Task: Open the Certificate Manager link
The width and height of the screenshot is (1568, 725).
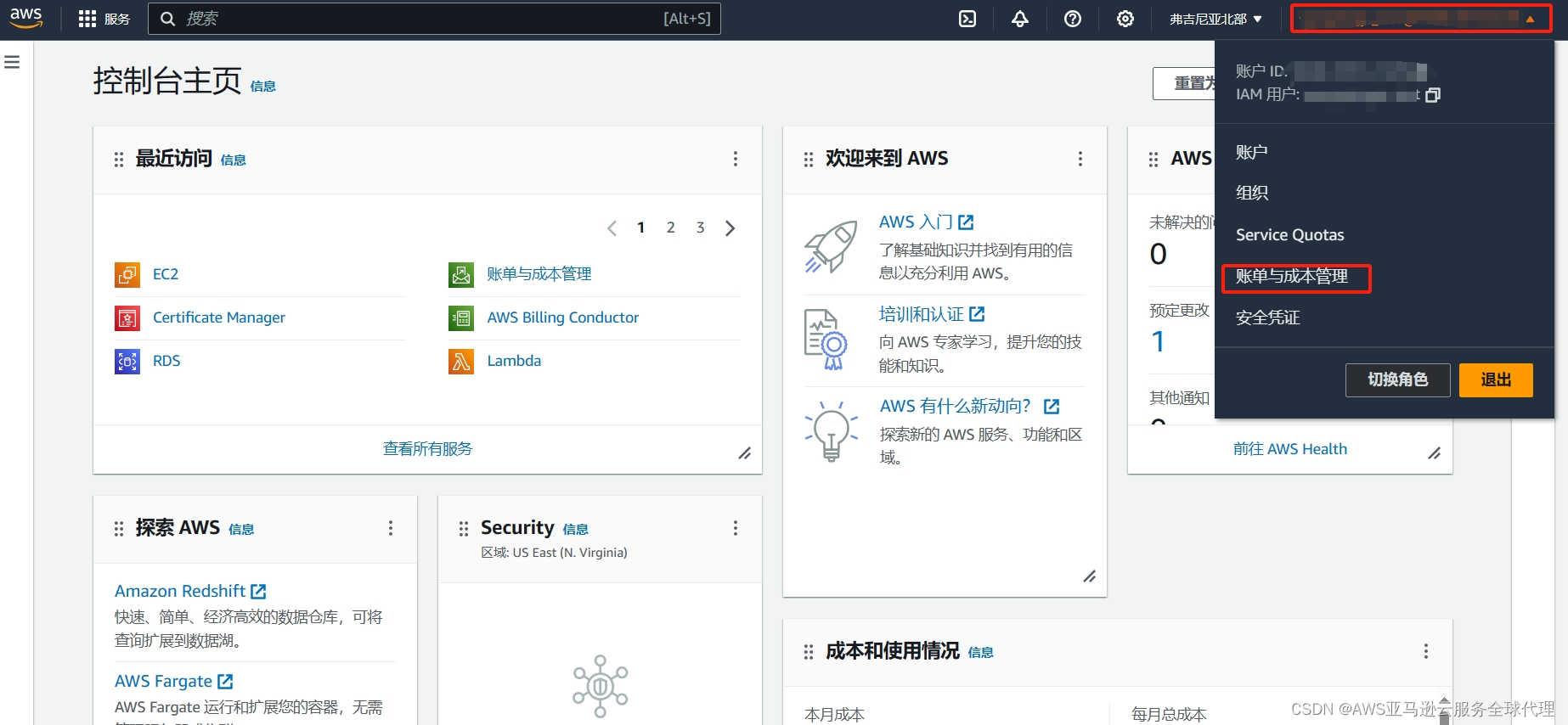Action: (219, 318)
